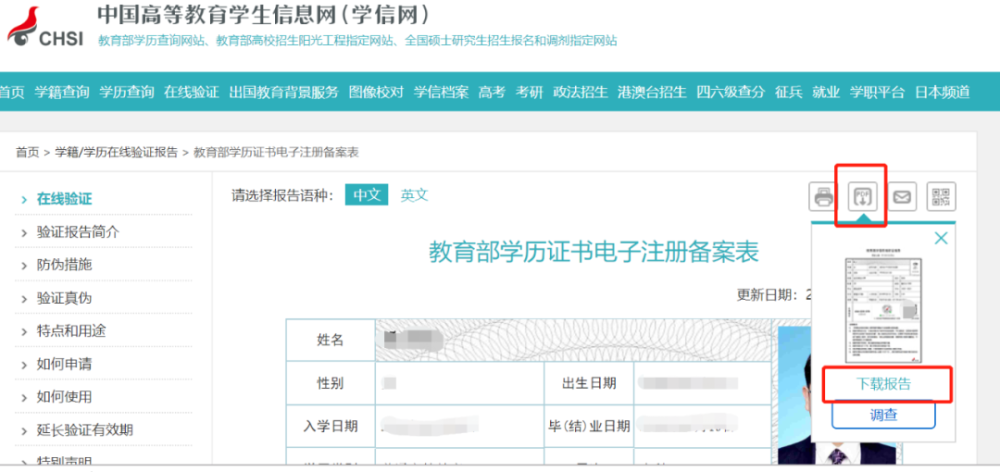Open 首页 in the navigation bar
This screenshot has width=1000, height=472.
(11, 92)
